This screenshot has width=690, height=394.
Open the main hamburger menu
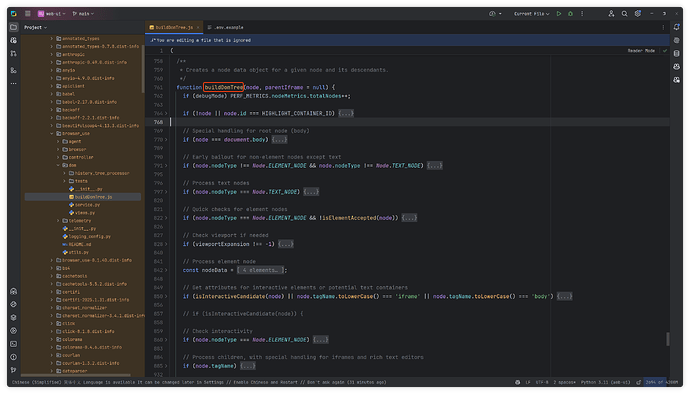28,14
